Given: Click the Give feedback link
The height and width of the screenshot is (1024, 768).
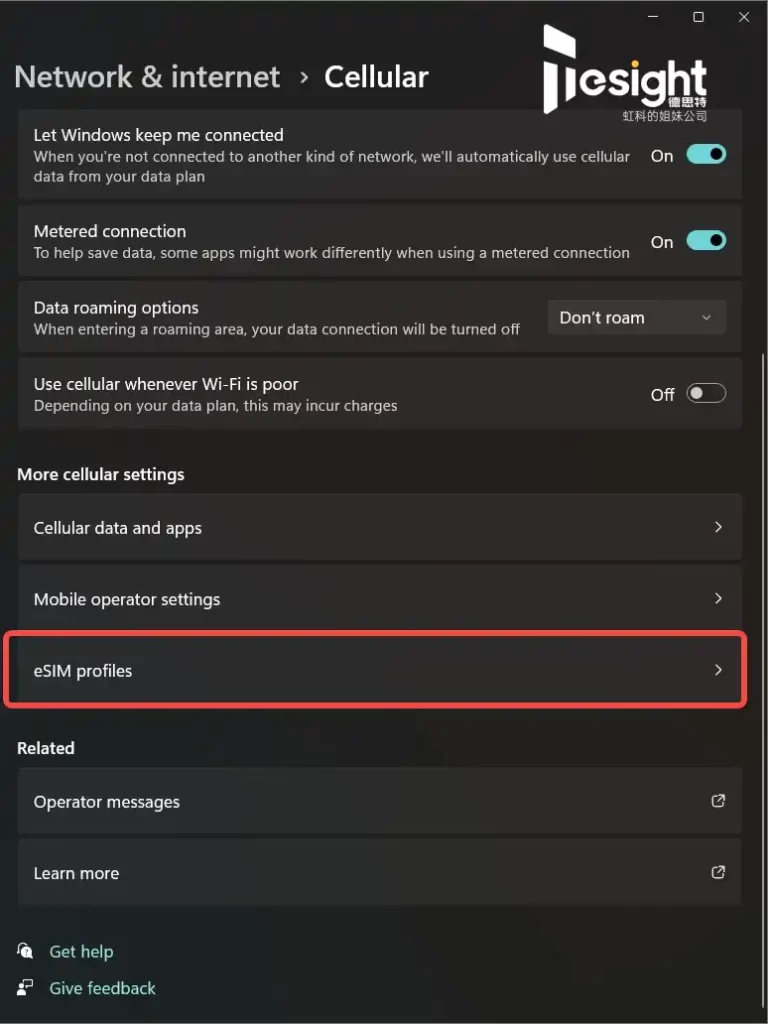Looking at the screenshot, I should (102, 988).
